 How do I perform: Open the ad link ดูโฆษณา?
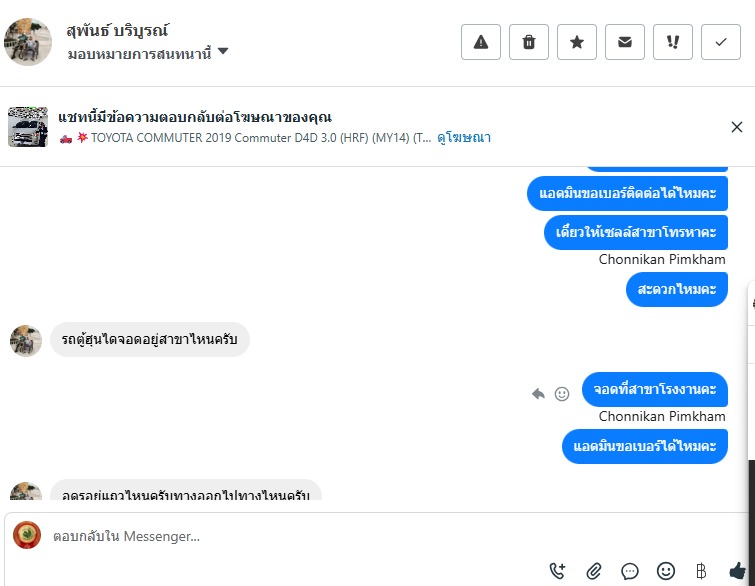coord(464,138)
